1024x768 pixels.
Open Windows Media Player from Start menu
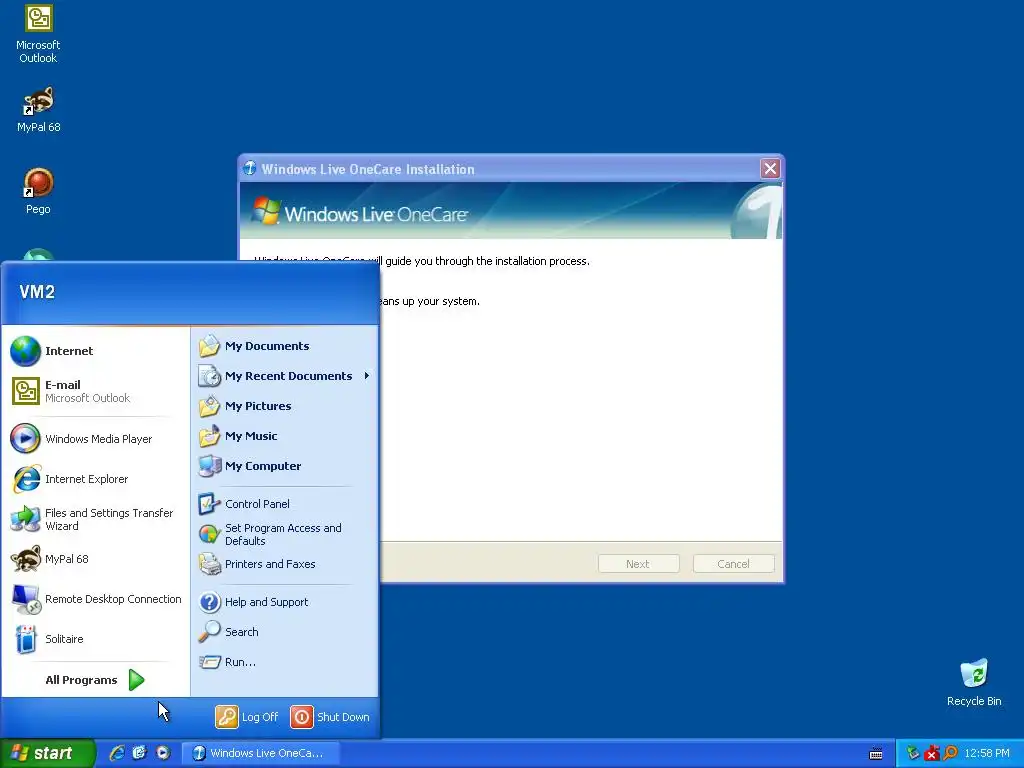[x=95, y=439]
